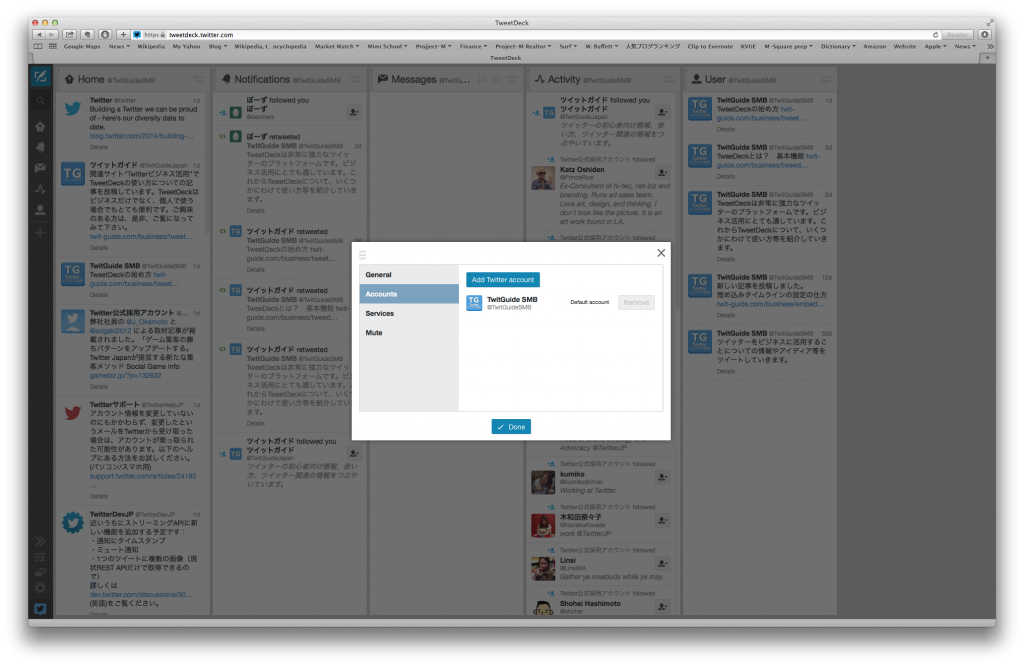Screen dimensions: 1024x666
Task: Open the Amazon bookmark
Action: (x=874, y=46)
